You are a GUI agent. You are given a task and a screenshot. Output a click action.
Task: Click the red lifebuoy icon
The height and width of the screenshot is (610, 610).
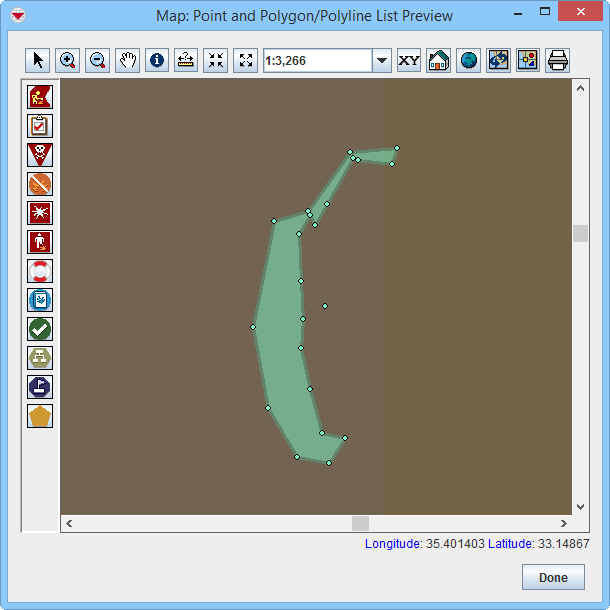pos(40,271)
